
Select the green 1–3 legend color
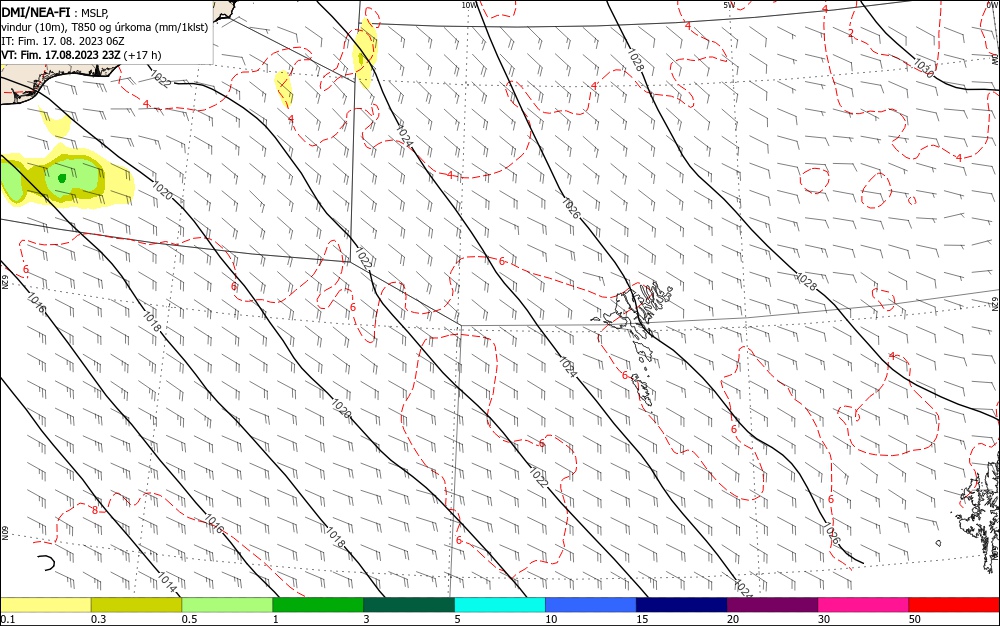[318, 605]
